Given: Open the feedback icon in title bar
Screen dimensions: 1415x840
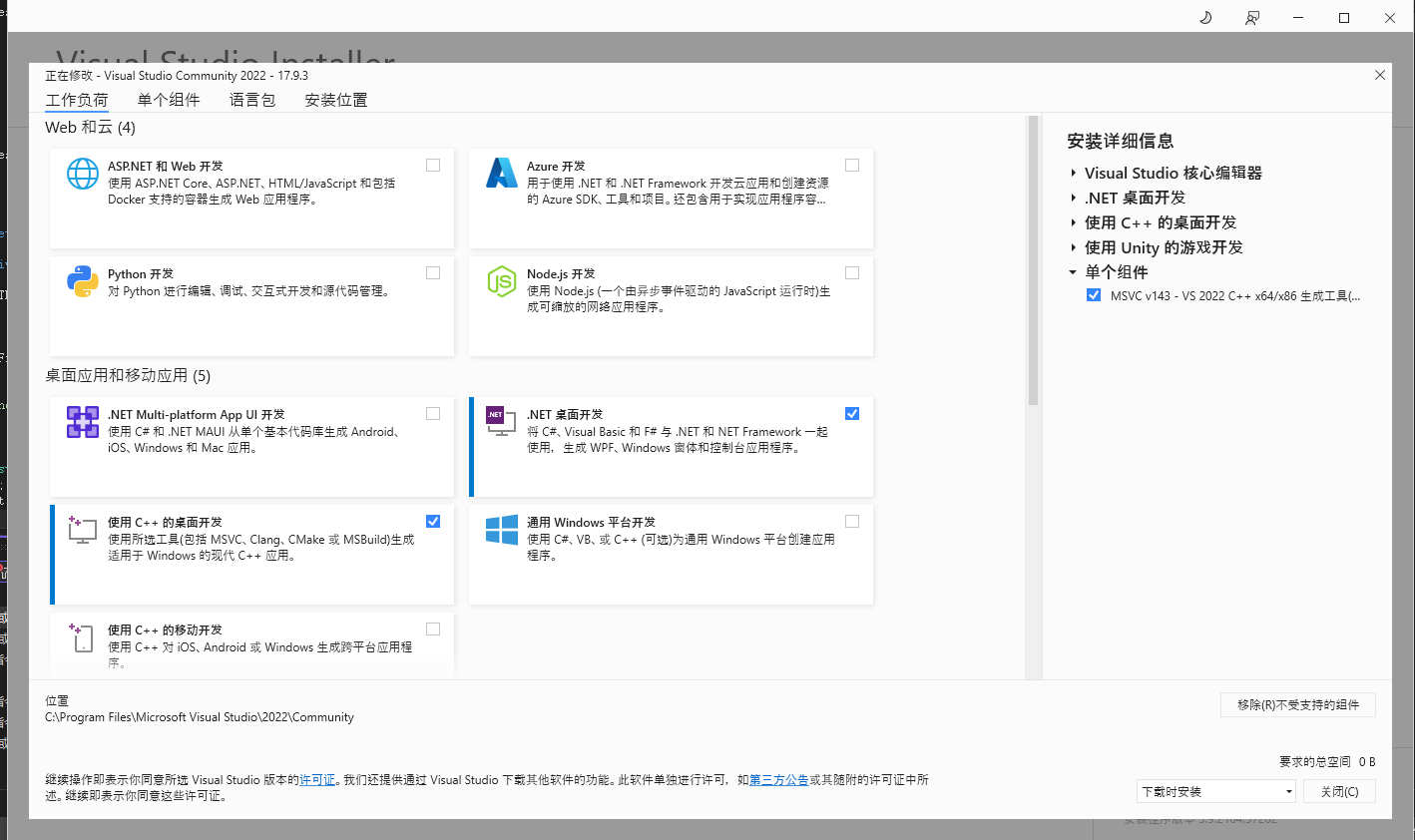Looking at the screenshot, I should click(x=1251, y=18).
